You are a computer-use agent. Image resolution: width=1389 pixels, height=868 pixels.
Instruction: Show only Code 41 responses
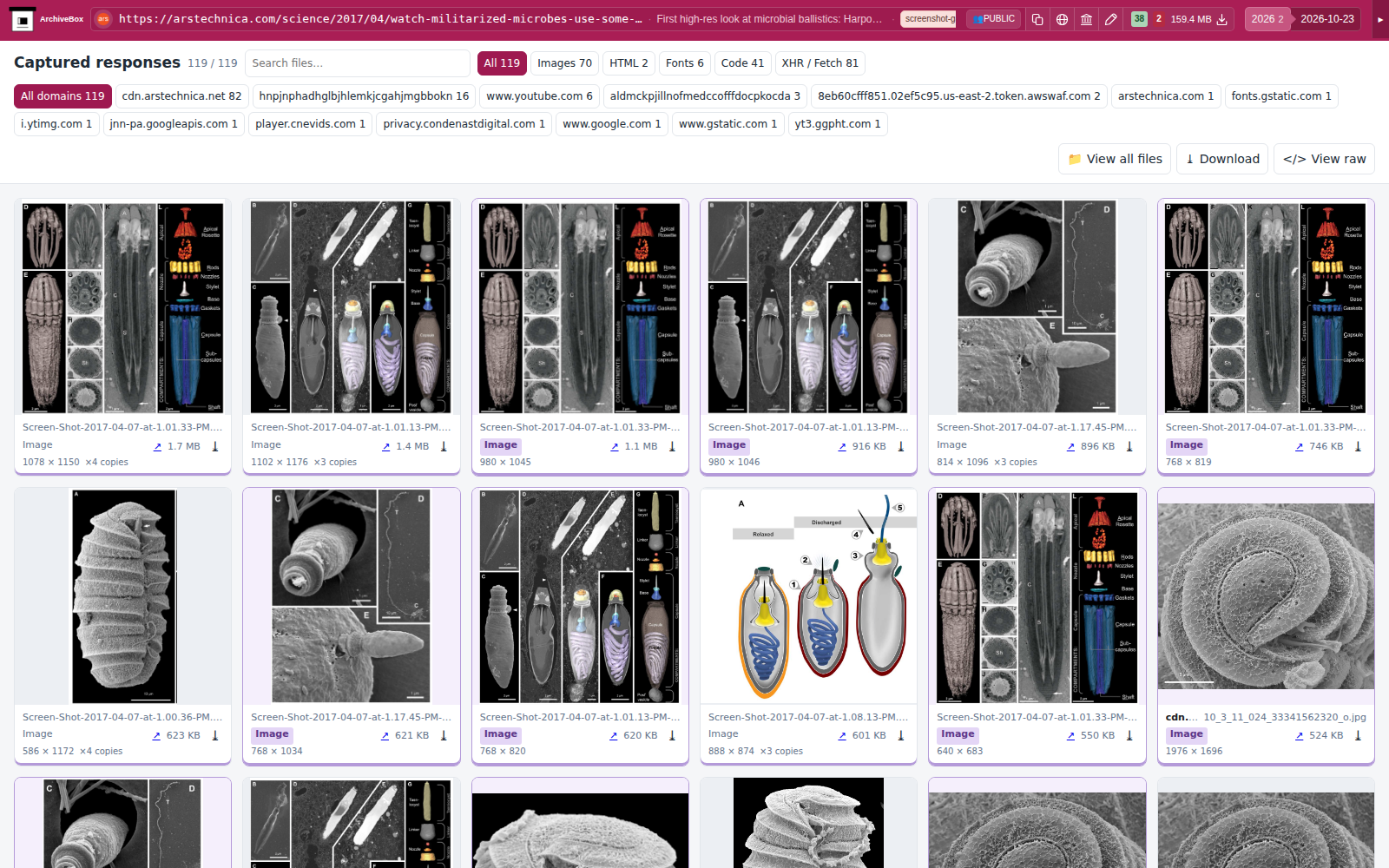[x=742, y=63]
